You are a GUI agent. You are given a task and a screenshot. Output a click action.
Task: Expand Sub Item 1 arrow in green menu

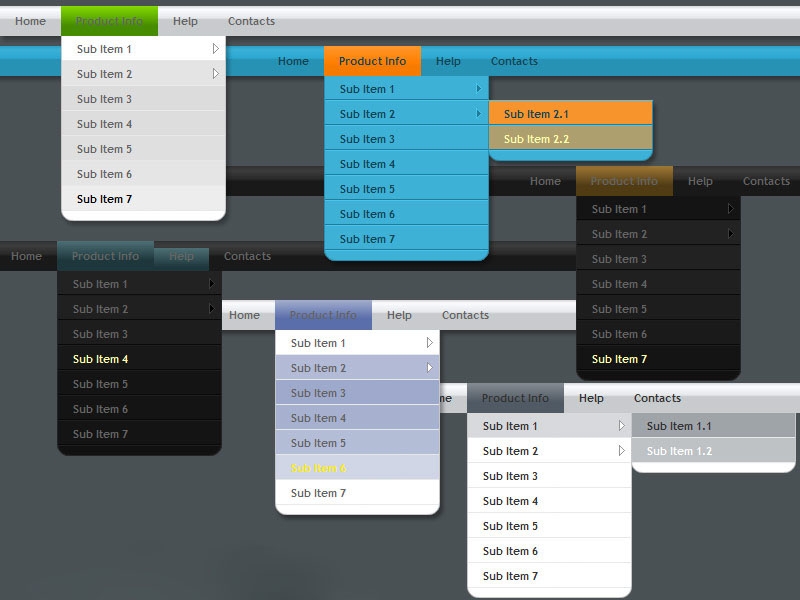(216, 48)
